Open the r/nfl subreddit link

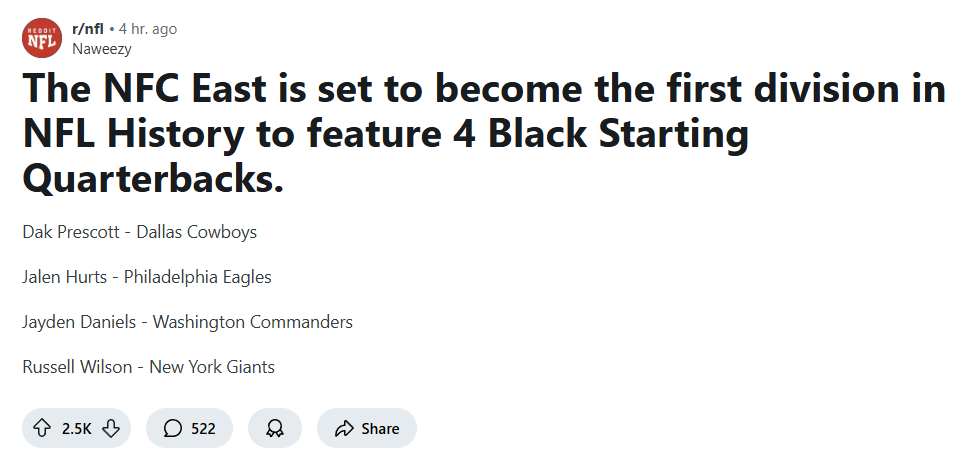88,29
